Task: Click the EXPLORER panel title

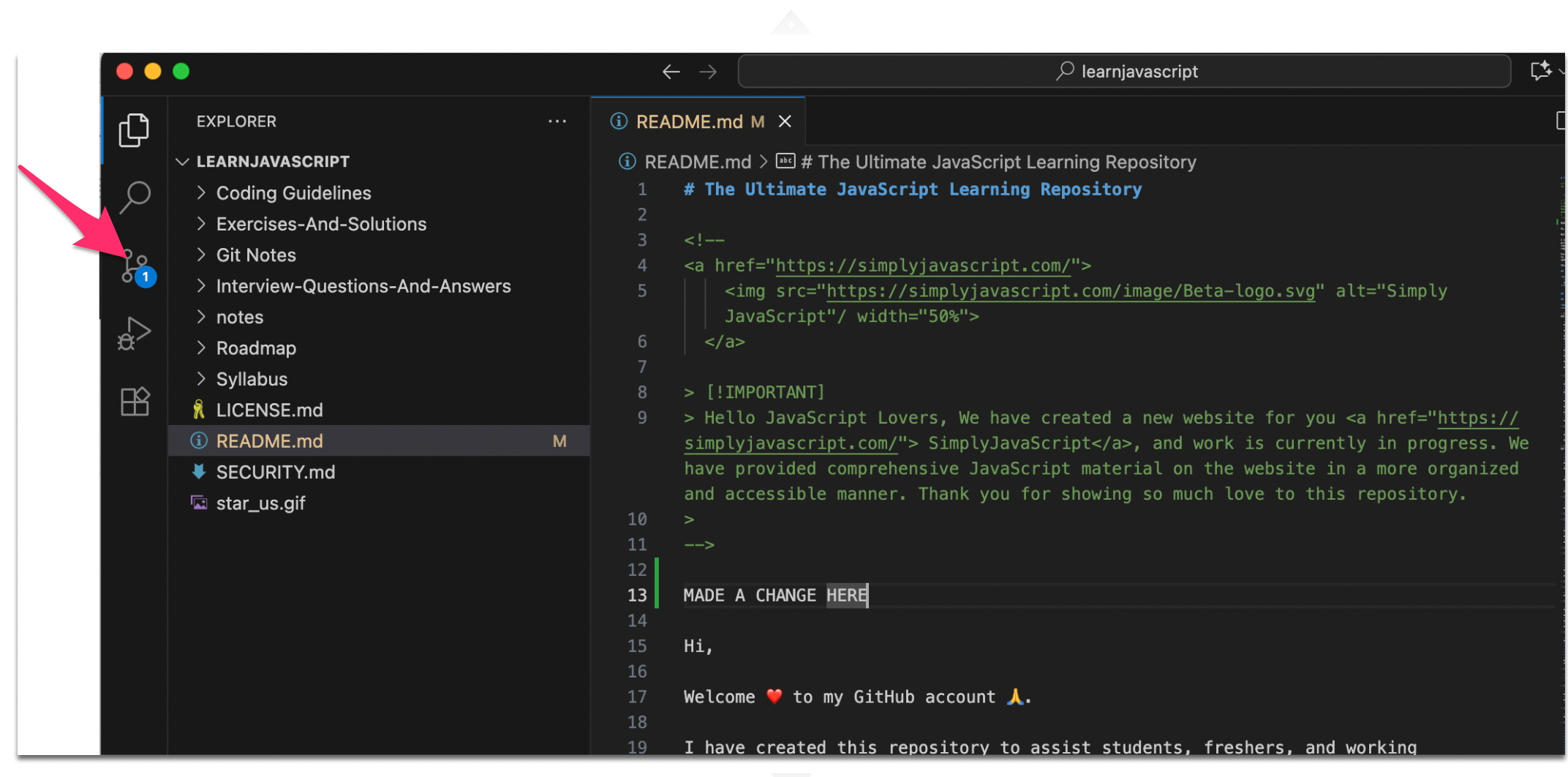Action: [x=236, y=121]
